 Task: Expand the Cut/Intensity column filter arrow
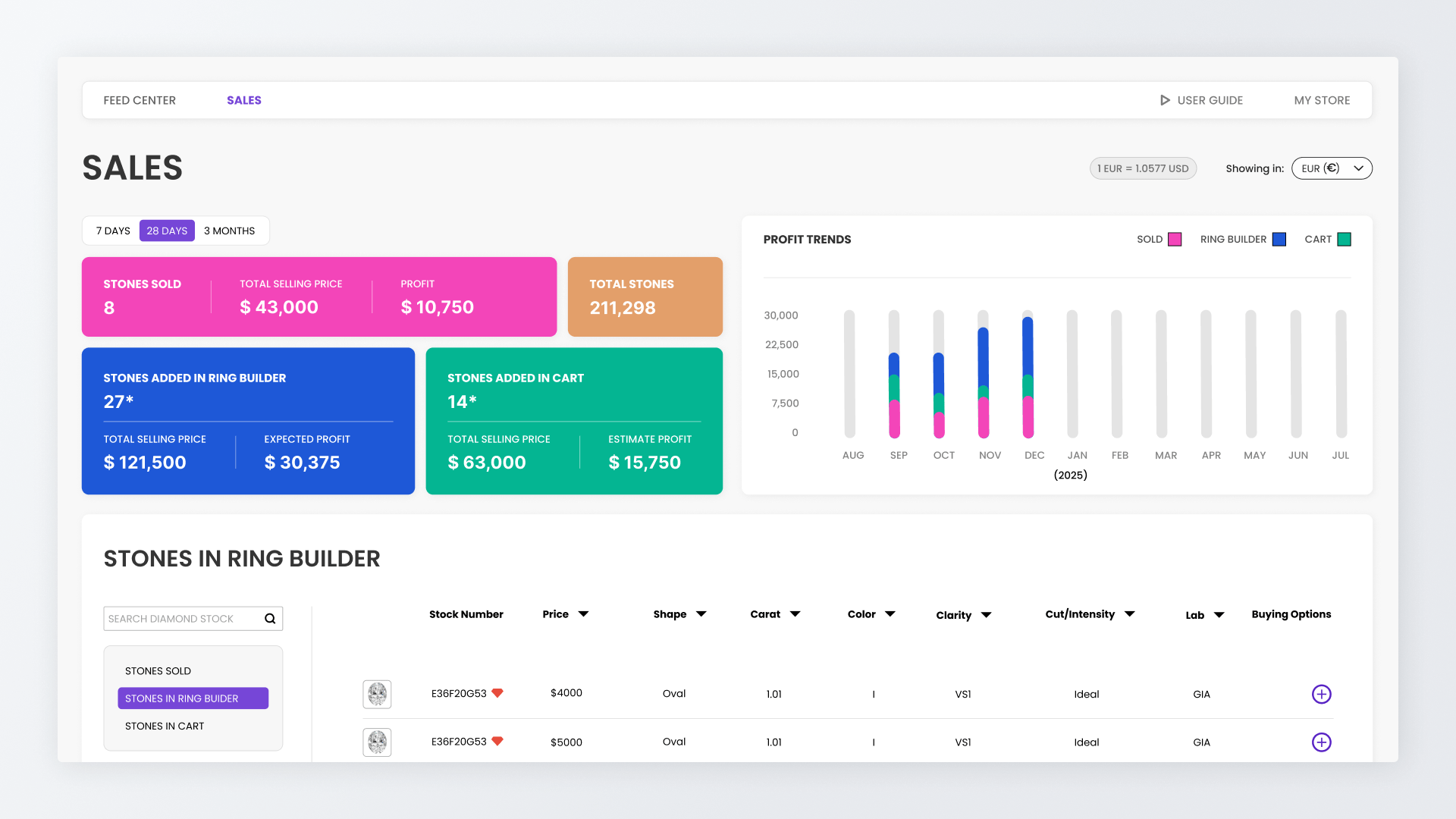1129,614
